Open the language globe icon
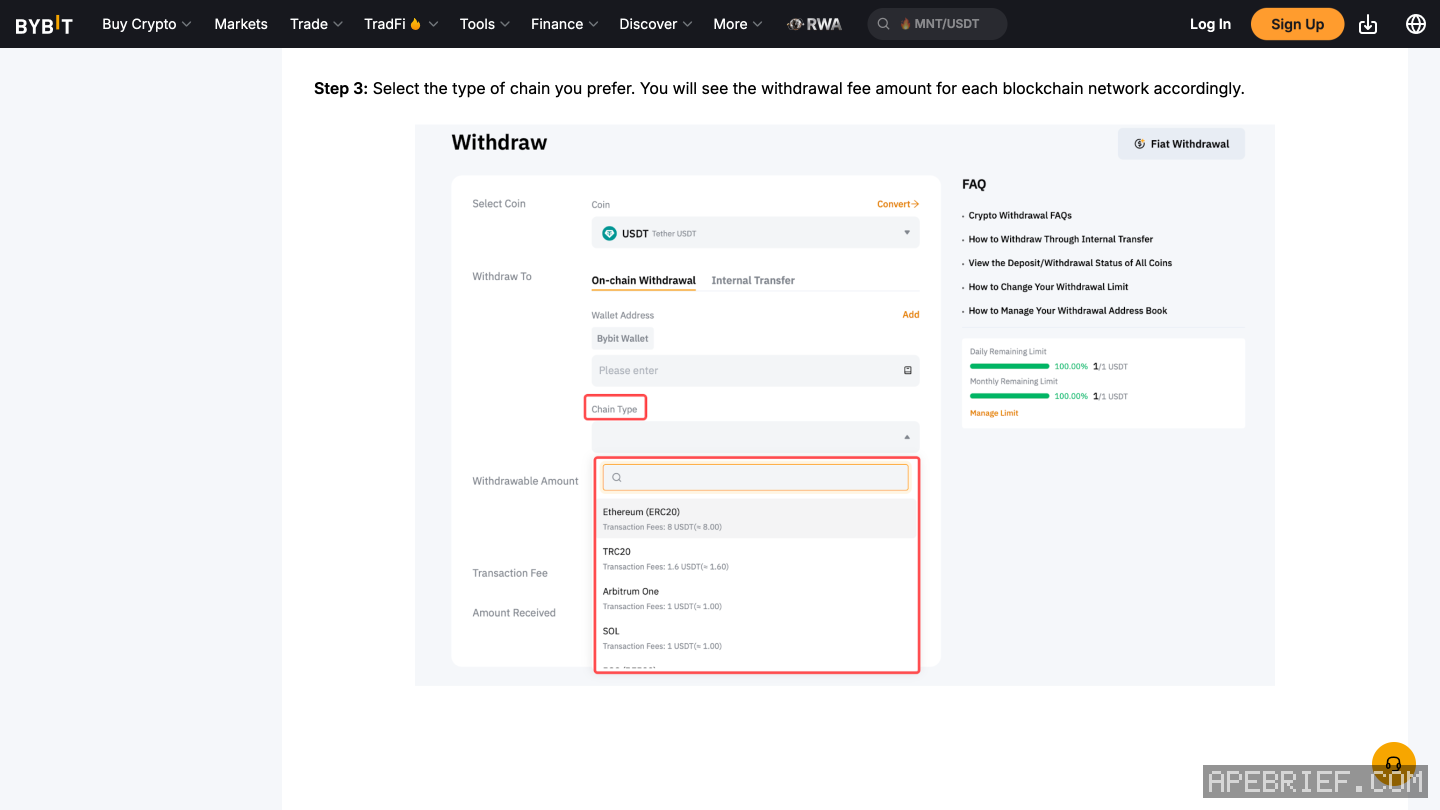 click(x=1416, y=24)
